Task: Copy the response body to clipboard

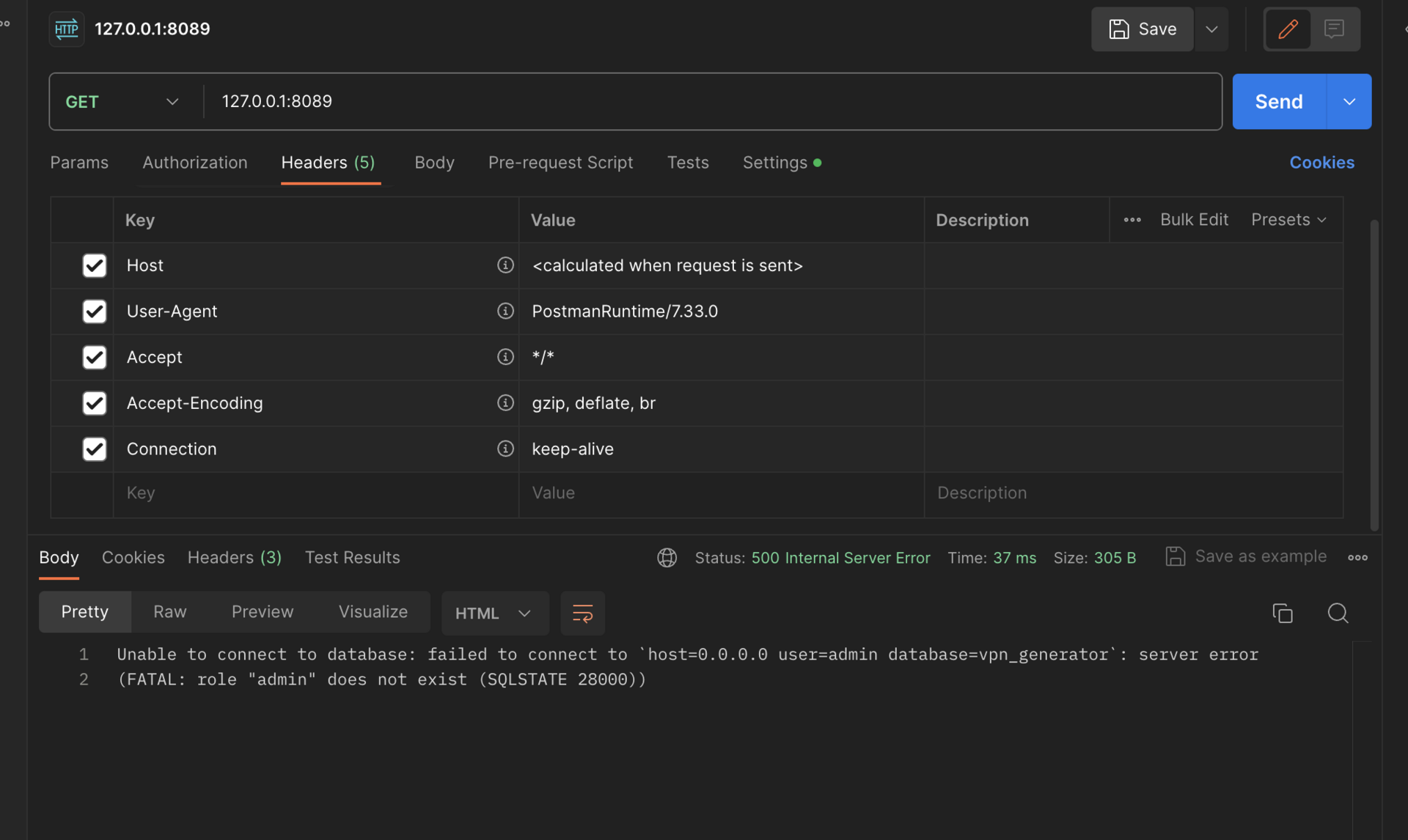Action: 1283,613
